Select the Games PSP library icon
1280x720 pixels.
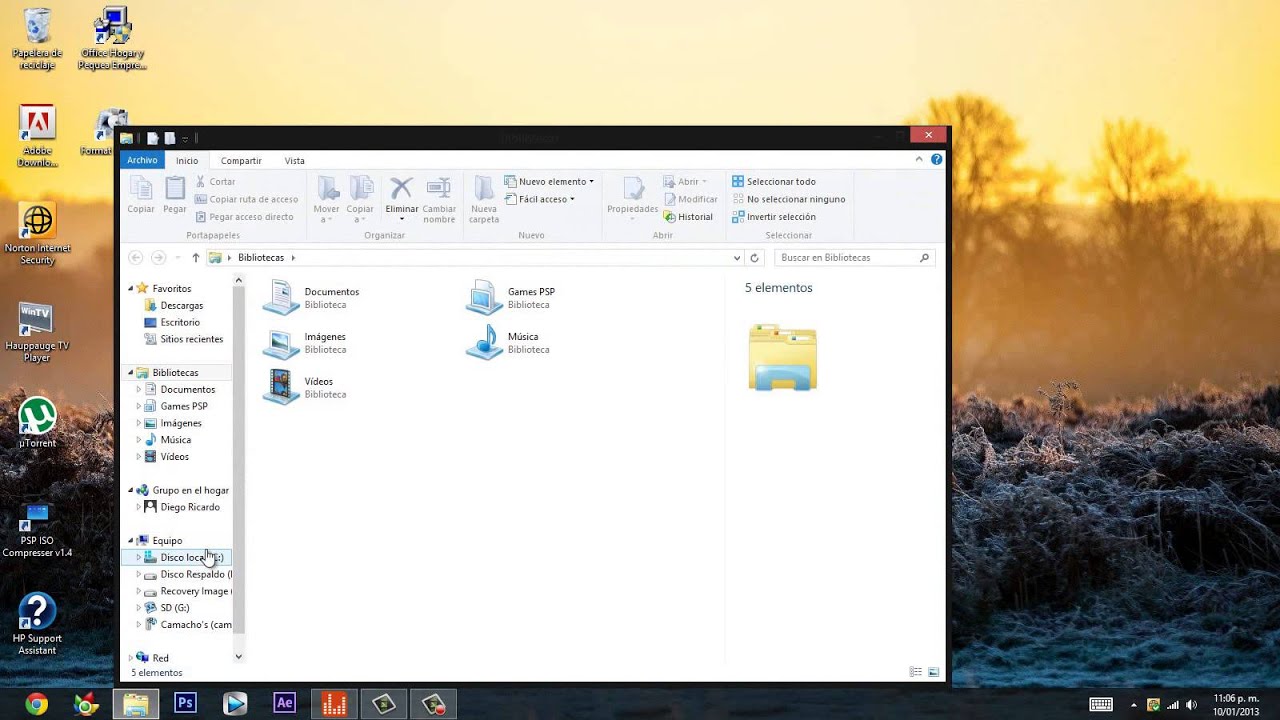tap(484, 297)
